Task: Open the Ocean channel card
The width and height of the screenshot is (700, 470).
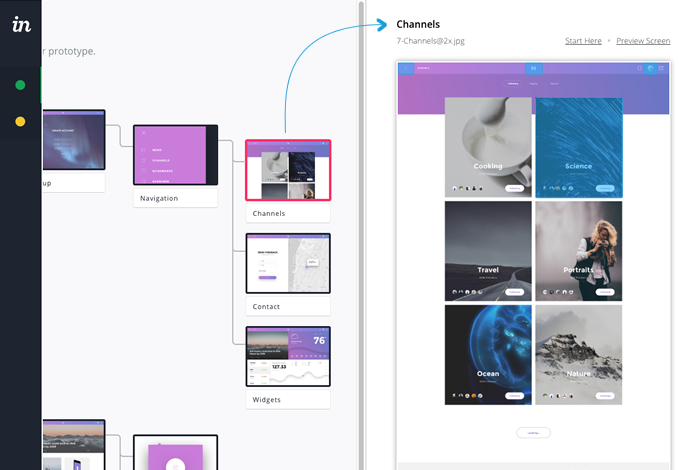Action: (x=488, y=355)
